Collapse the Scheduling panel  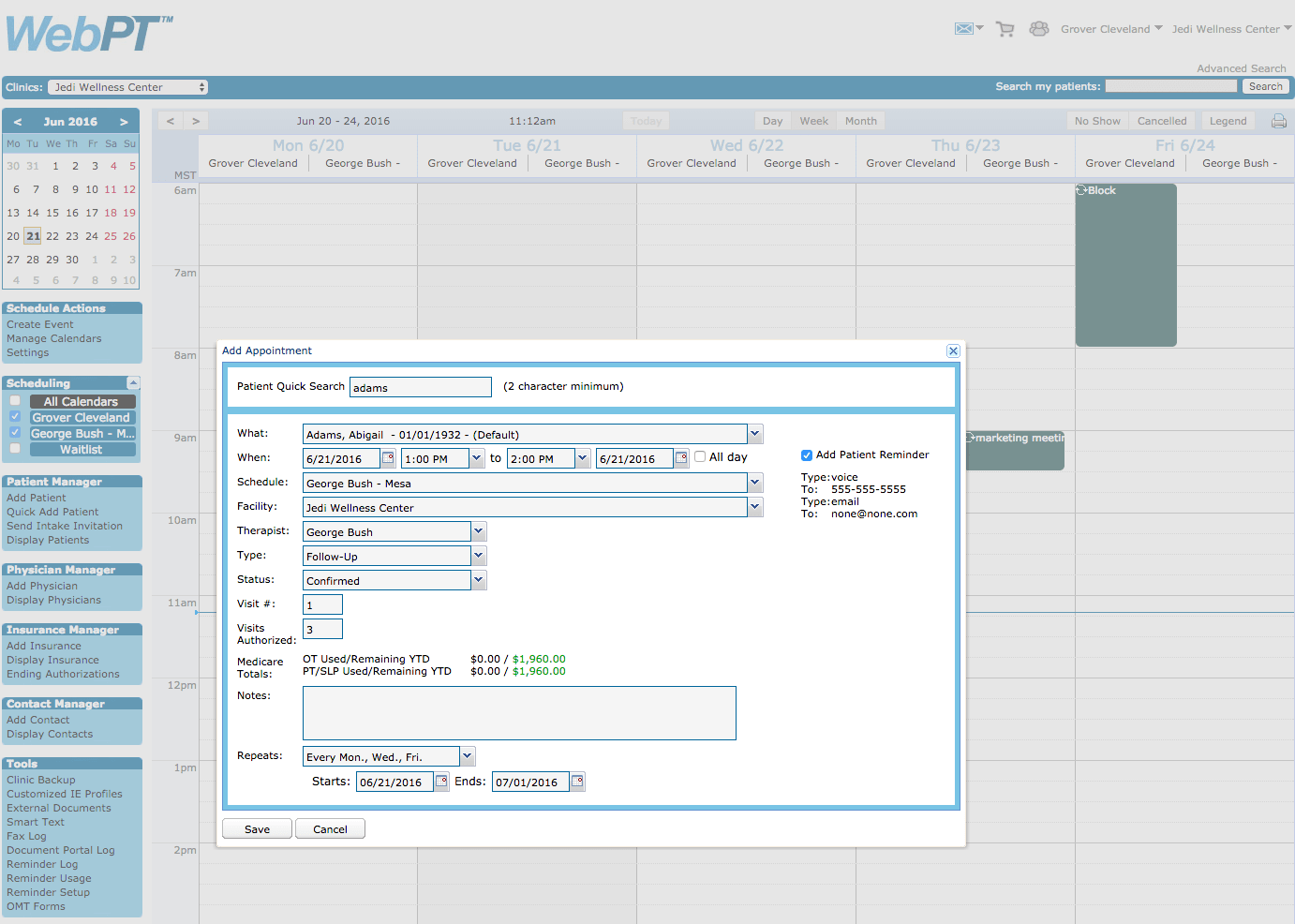133,382
